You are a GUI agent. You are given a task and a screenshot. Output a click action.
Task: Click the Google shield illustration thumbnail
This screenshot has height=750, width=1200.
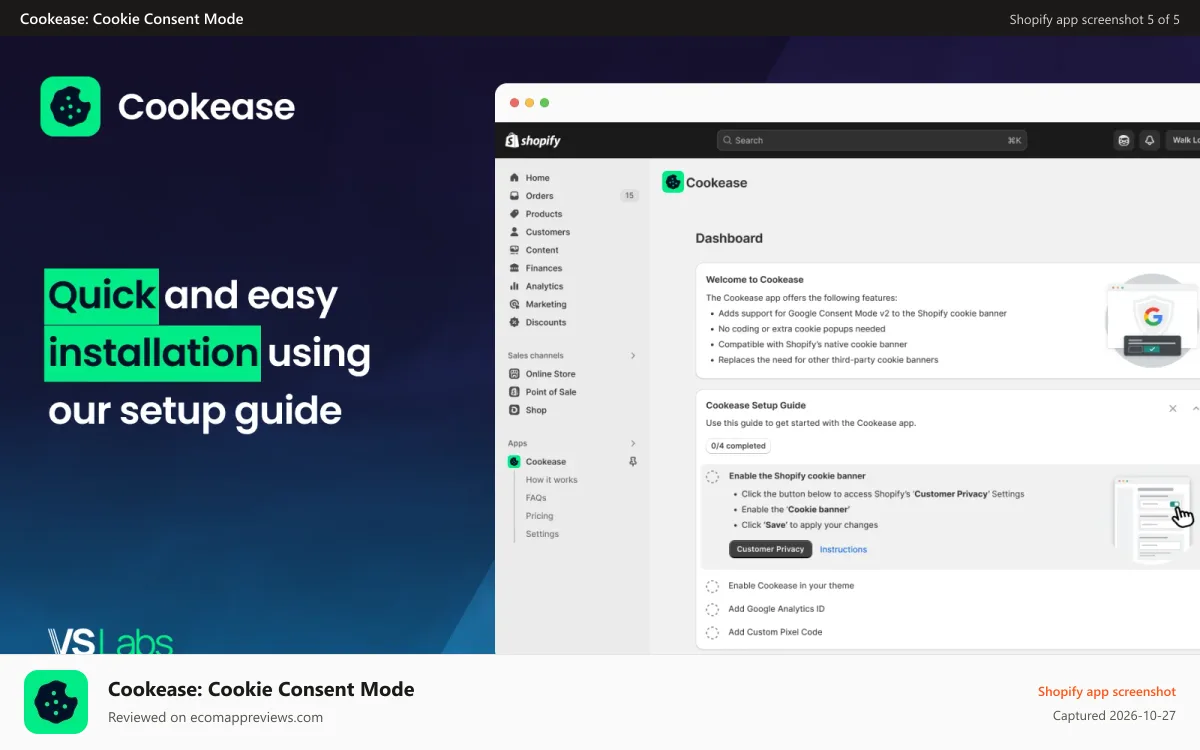(1152, 321)
